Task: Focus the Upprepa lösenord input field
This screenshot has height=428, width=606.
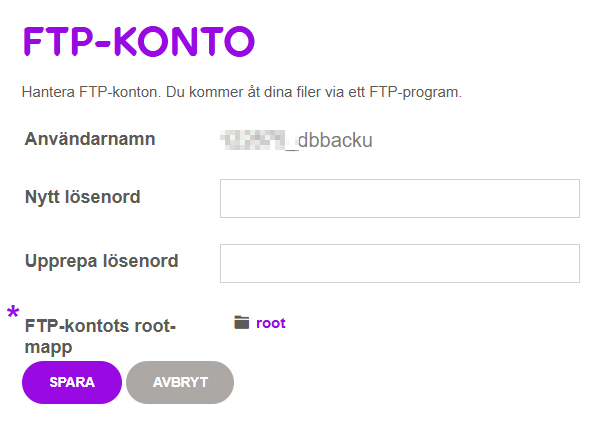Action: coord(399,263)
